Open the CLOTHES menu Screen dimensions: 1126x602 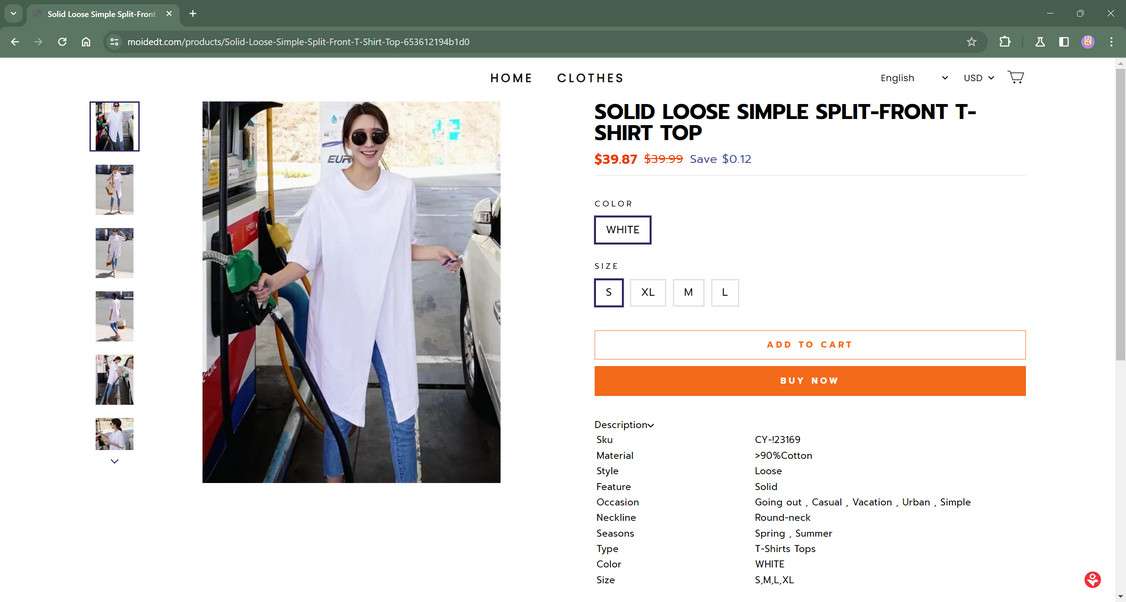pos(590,78)
